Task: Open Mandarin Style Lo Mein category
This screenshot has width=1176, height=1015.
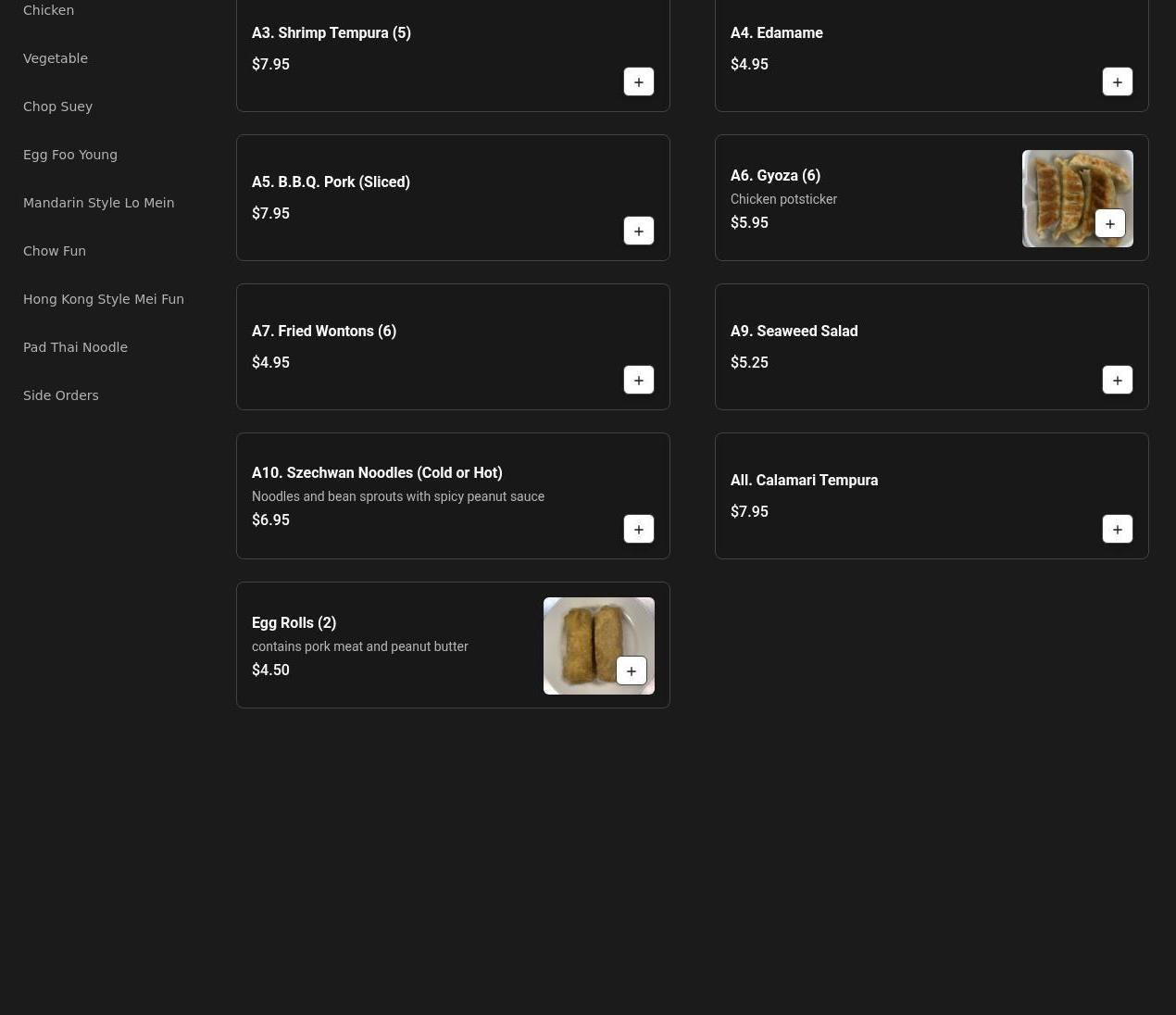Action: [x=98, y=203]
